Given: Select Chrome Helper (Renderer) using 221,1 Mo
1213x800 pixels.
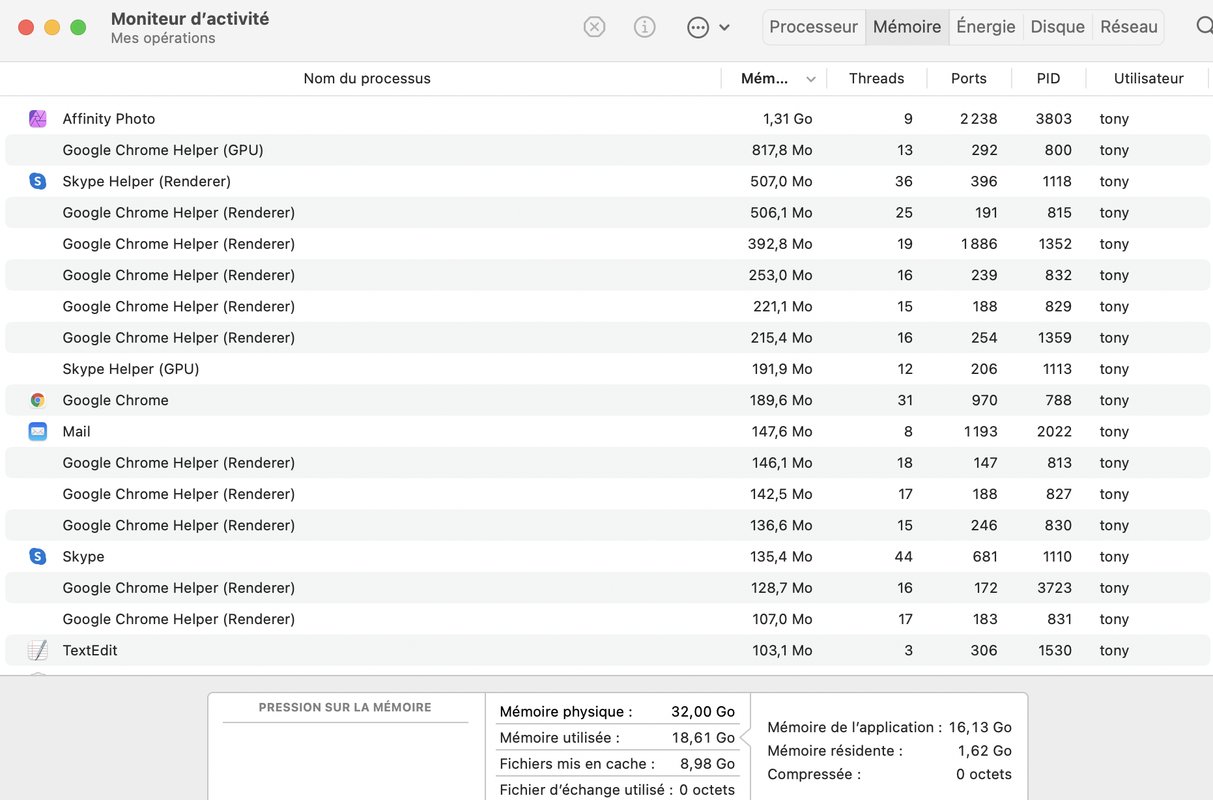Looking at the screenshot, I should 608,306.
